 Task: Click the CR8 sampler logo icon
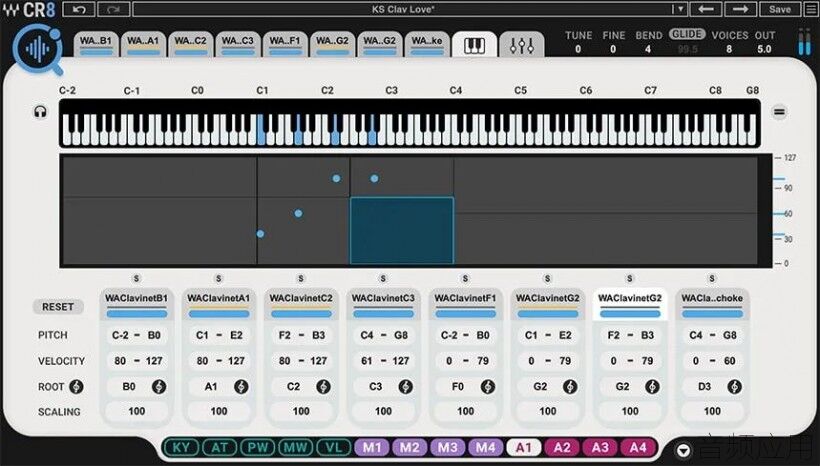(x=38, y=49)
